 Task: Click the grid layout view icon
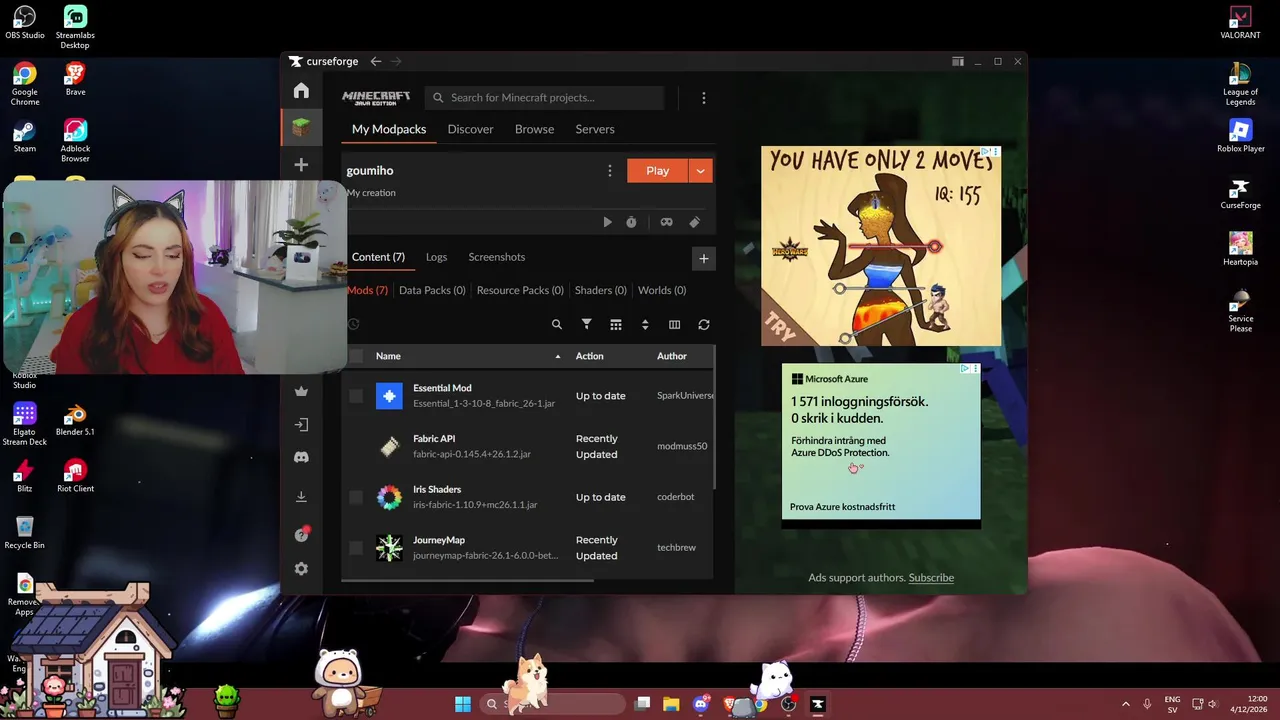pos(616,324)
